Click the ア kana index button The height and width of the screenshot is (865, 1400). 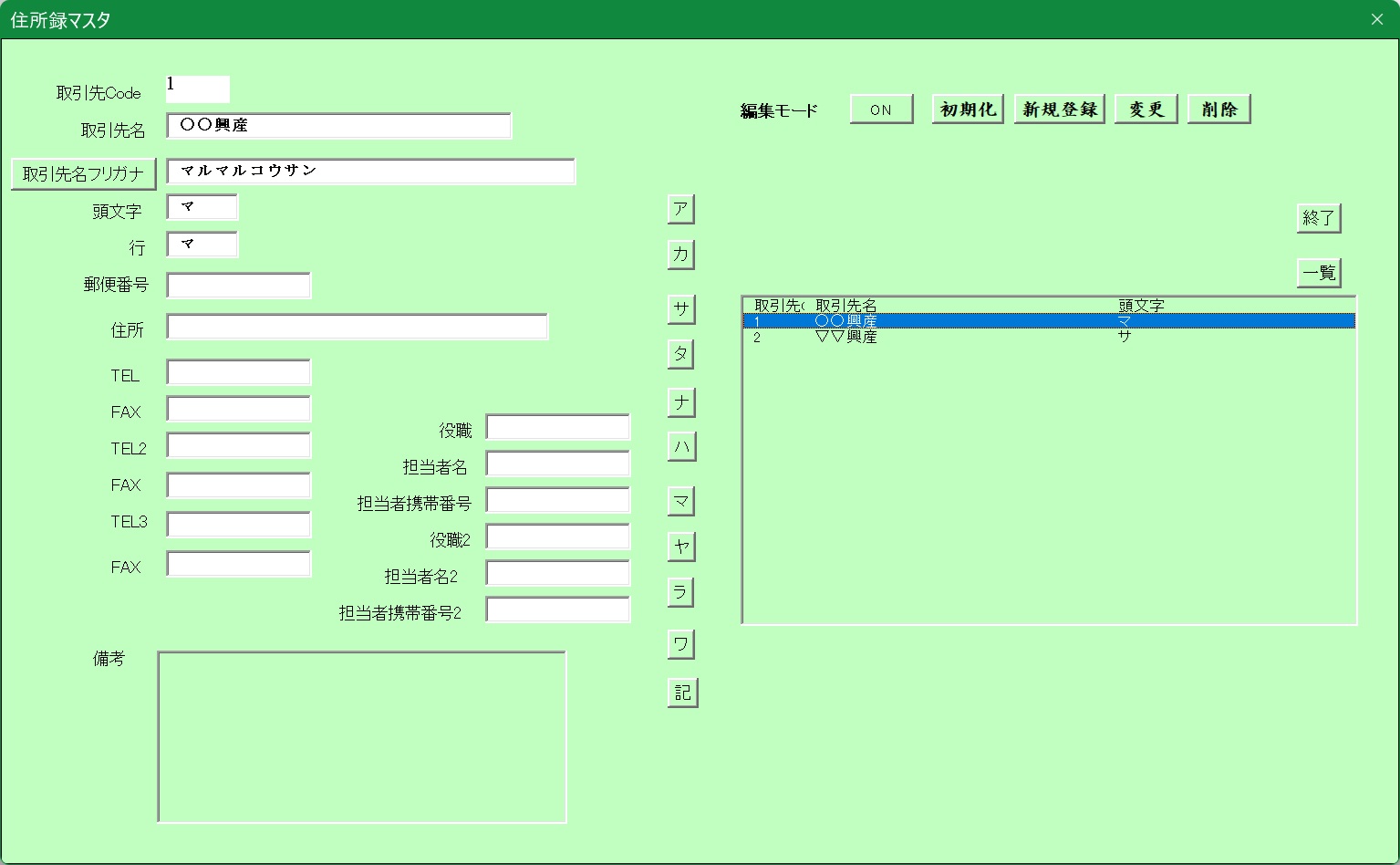tap(681, 209)
